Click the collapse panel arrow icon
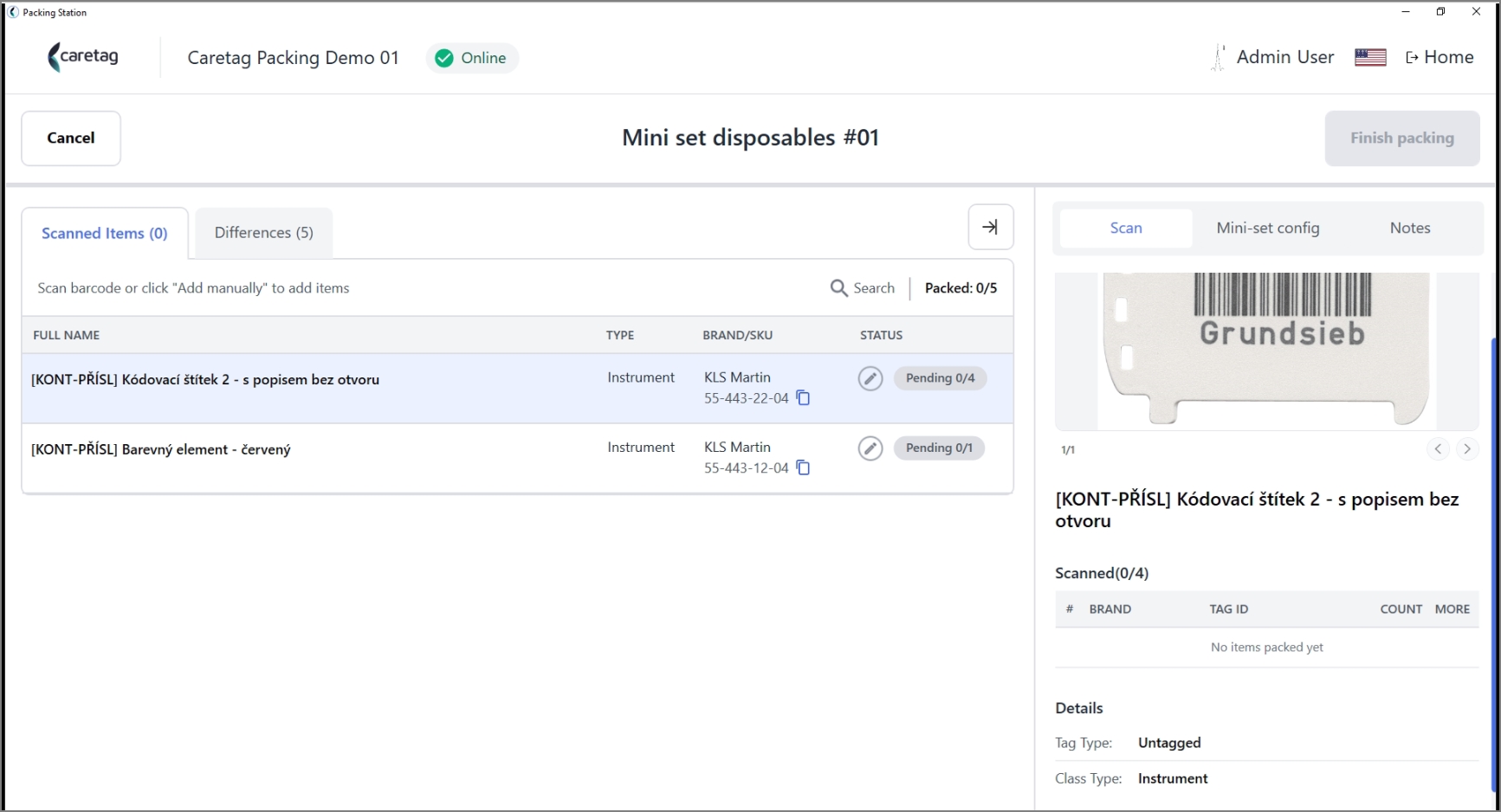Viewport: 1501px width, 812px height. click(990, 227)
